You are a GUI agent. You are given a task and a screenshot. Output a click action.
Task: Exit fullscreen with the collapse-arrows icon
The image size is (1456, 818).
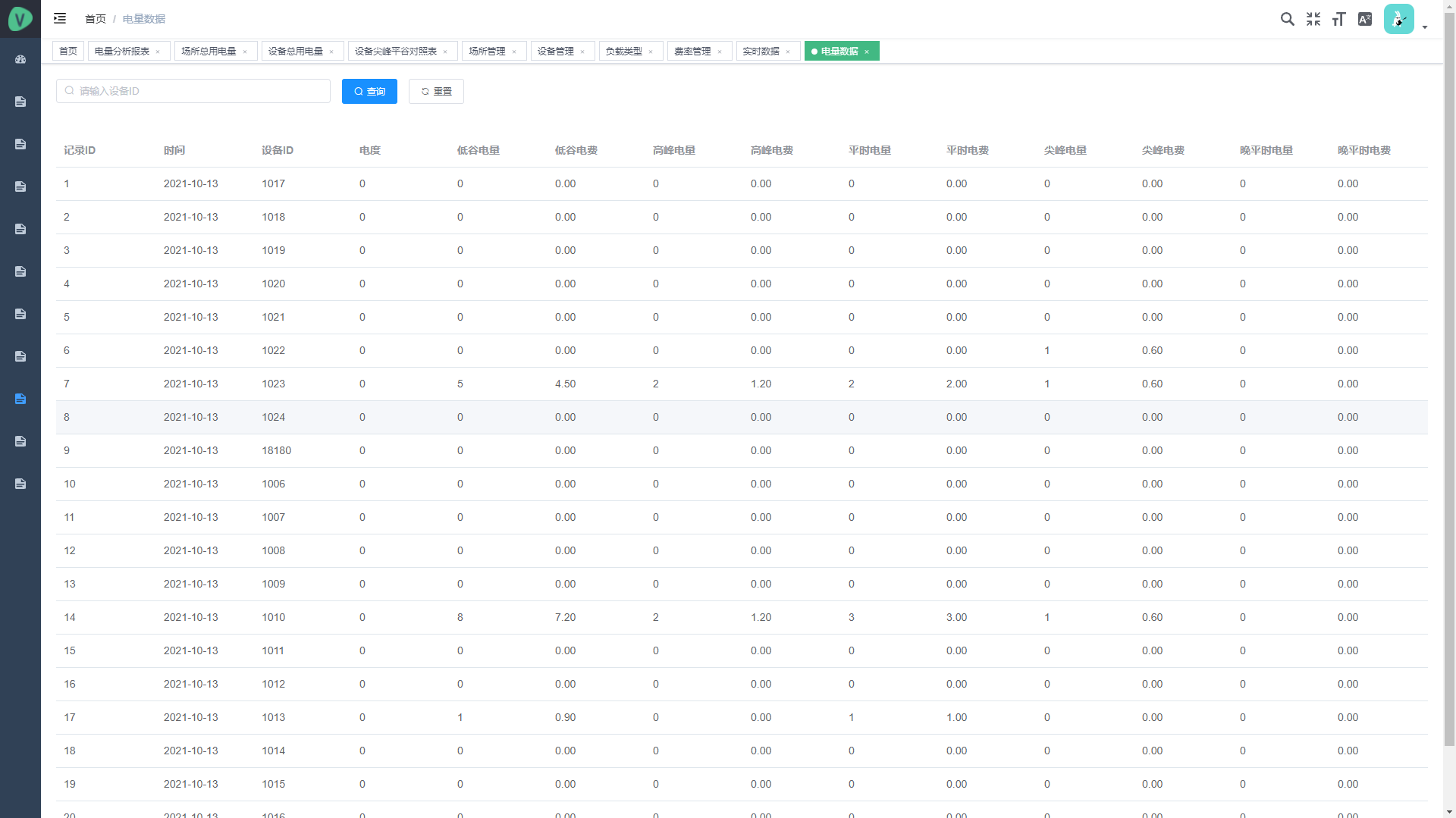tap(1313, 19)
